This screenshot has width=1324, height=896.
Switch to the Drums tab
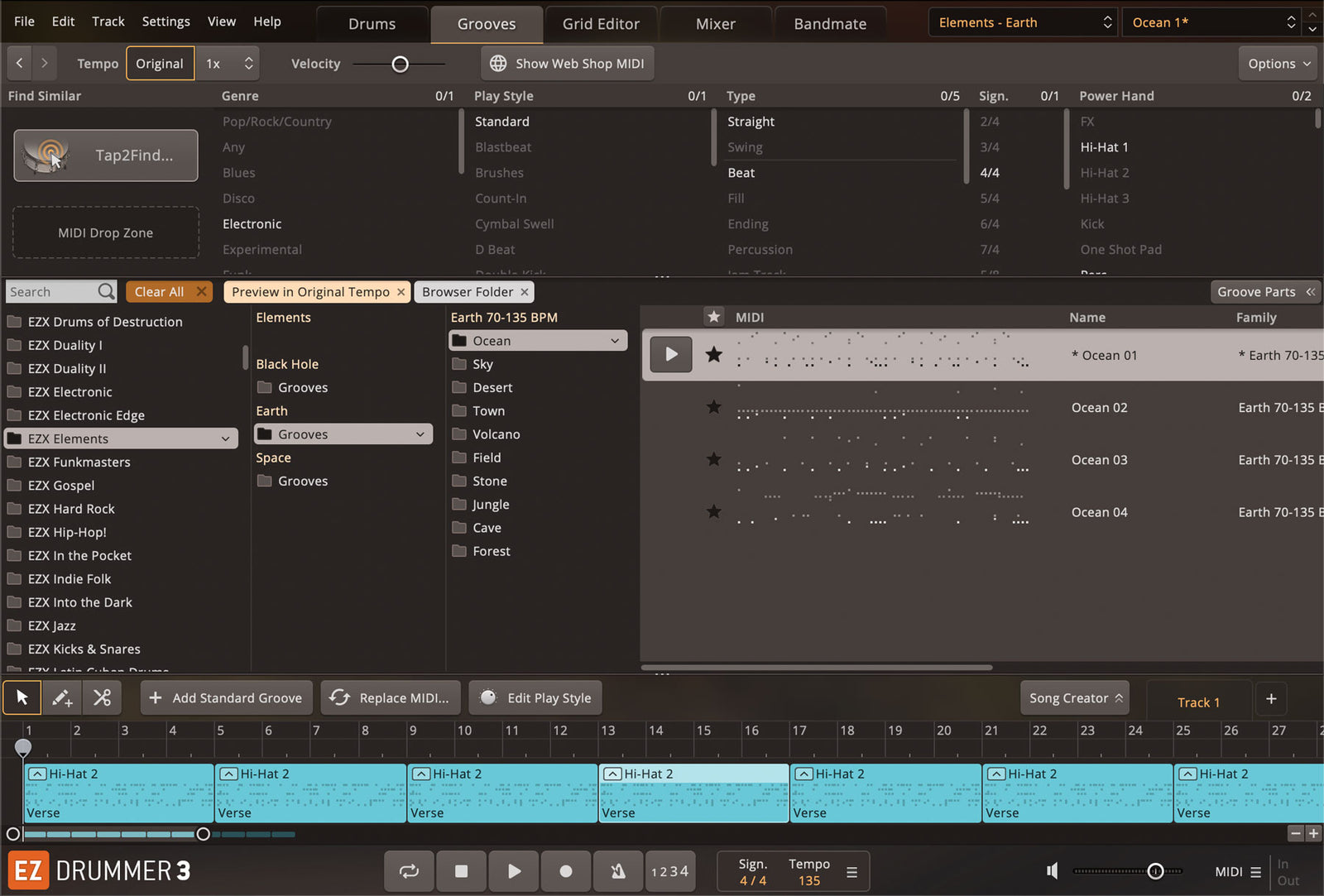pyautogui.click(x=372, y=24)
